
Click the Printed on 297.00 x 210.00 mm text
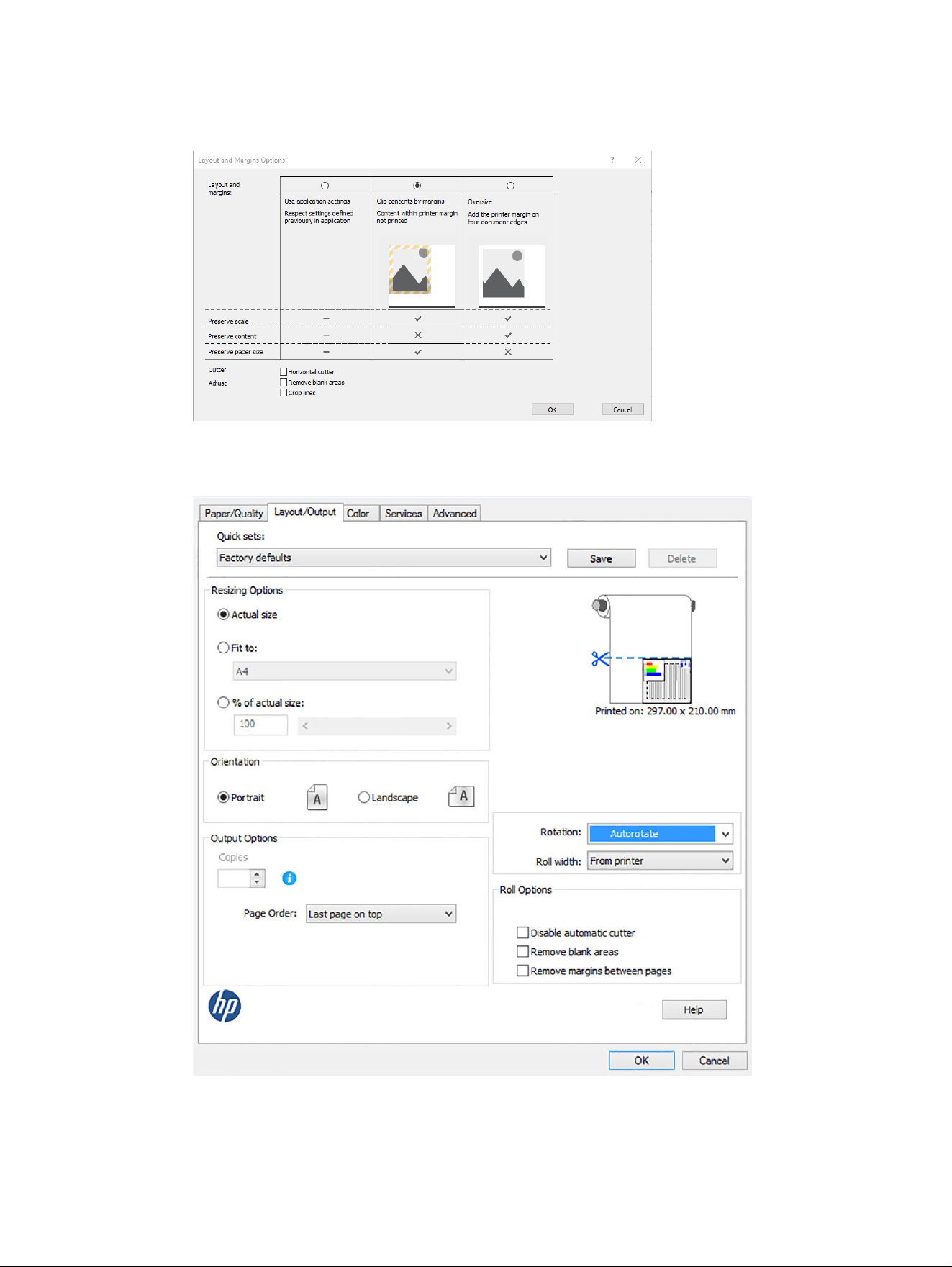(x=666, y=711)
